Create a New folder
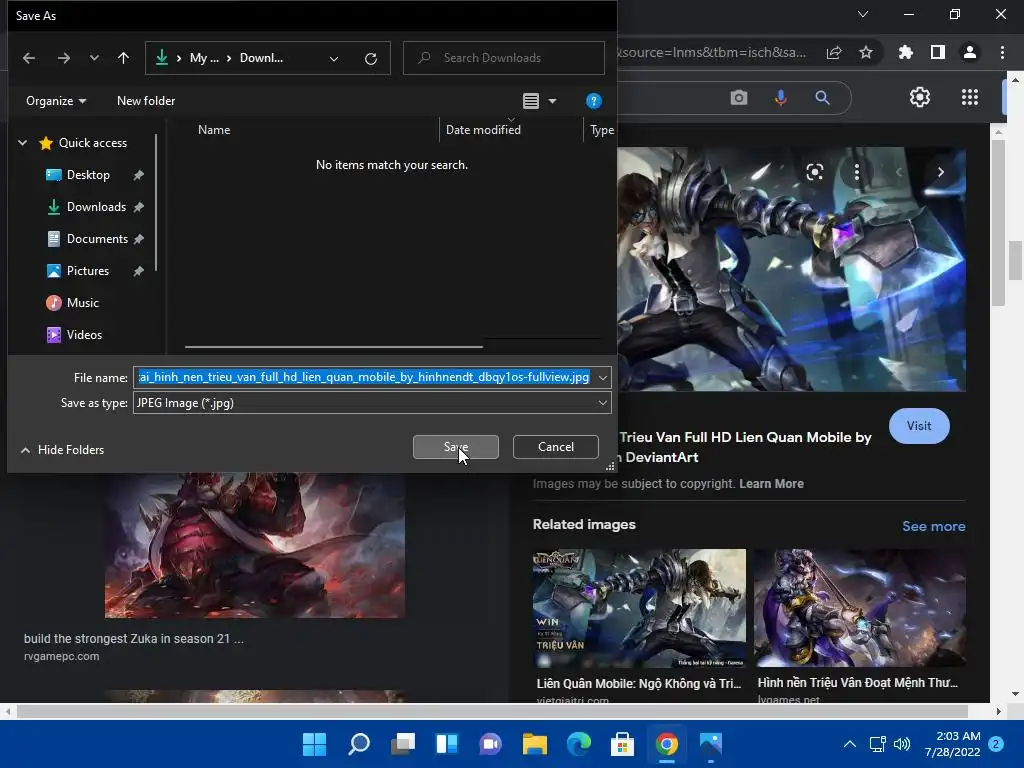Viewport: 1024px width, 768px height. click(x=146, y=101)
